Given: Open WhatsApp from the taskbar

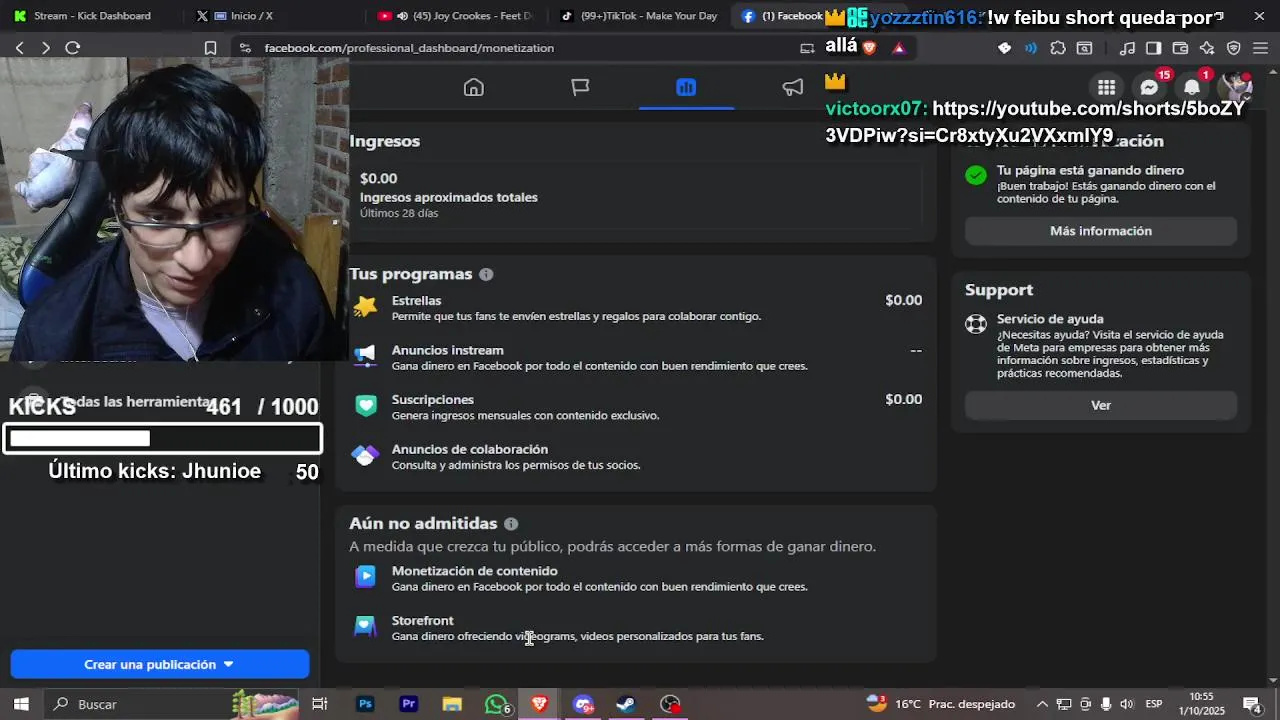Looking at the screenshot, I should (496, 704).
